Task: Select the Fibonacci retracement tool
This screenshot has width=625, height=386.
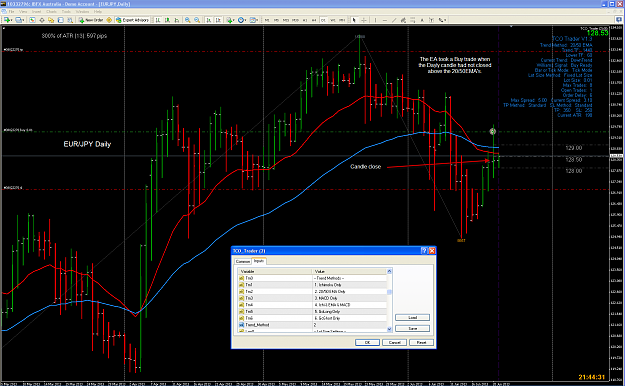Action: 413,20
